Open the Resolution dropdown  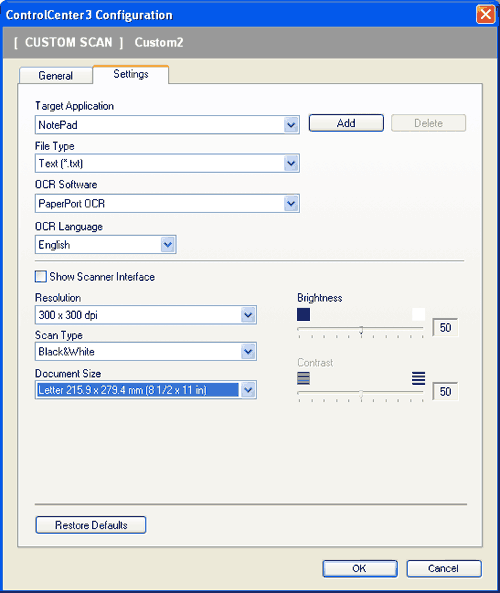point(248,315)
